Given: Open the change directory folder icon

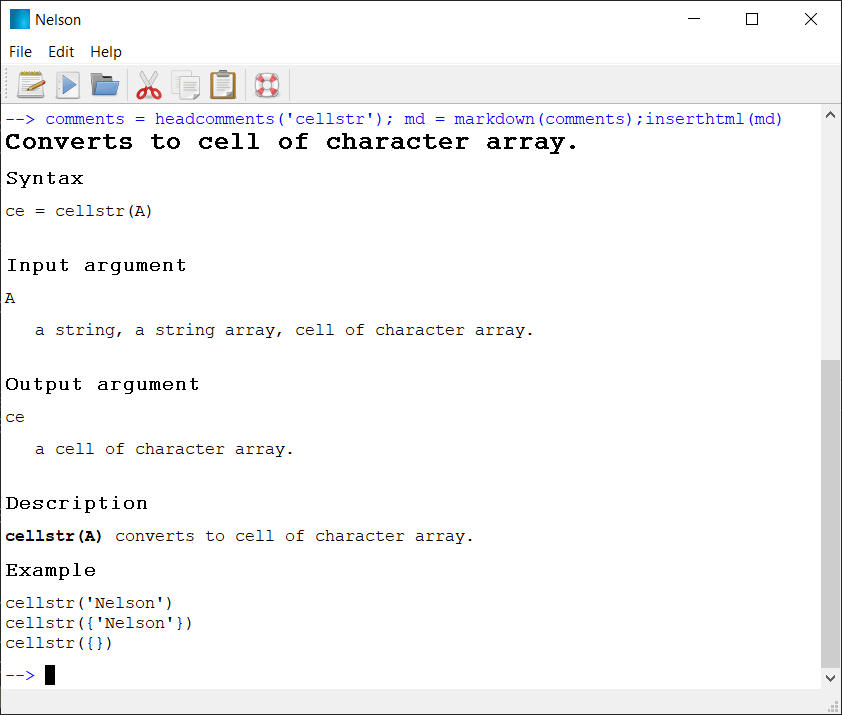Looking at the screenshot, I should (105, 85).
